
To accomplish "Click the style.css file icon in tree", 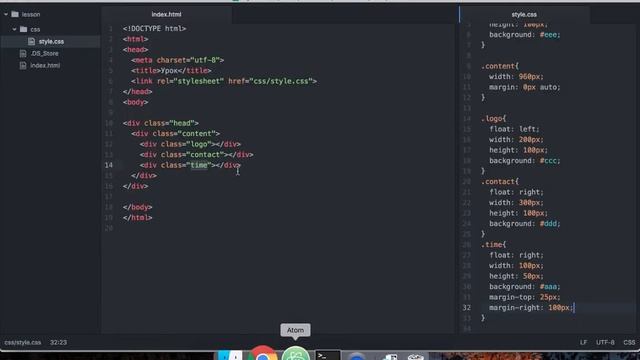I will pos(31,42).
